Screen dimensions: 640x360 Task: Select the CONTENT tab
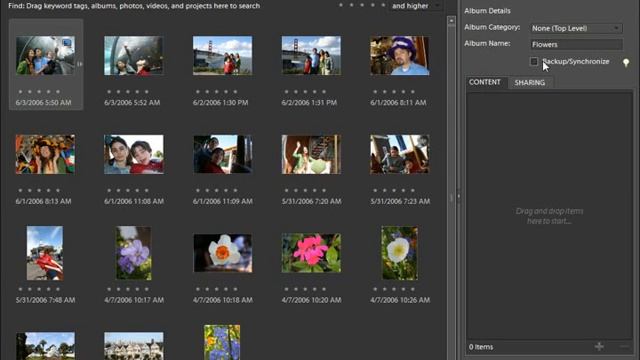click(x=484, y=82)
